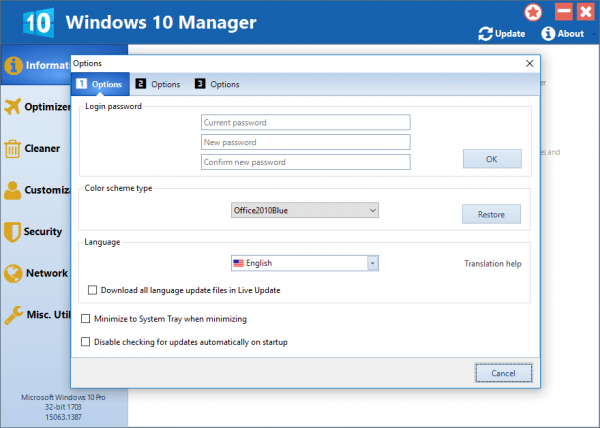Screen dimensions: 600x428
Task: Open the Translation help link
Action: (x=493, y=264)
